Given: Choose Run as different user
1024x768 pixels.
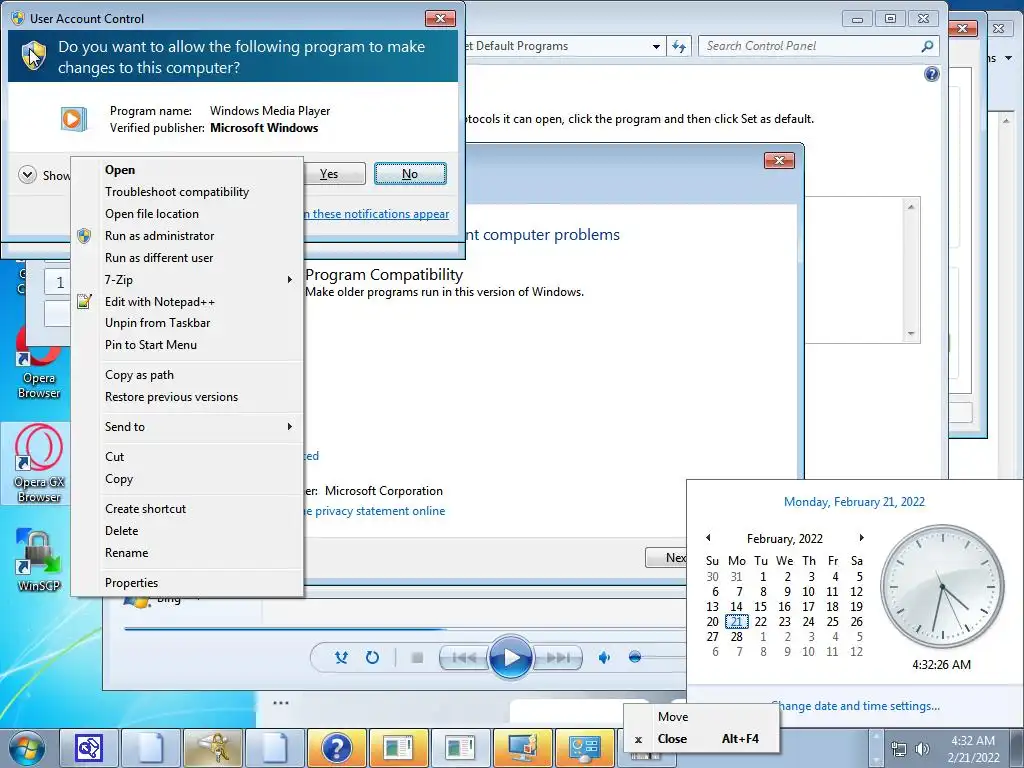Looking at the screenshot, I should (187, 258).
